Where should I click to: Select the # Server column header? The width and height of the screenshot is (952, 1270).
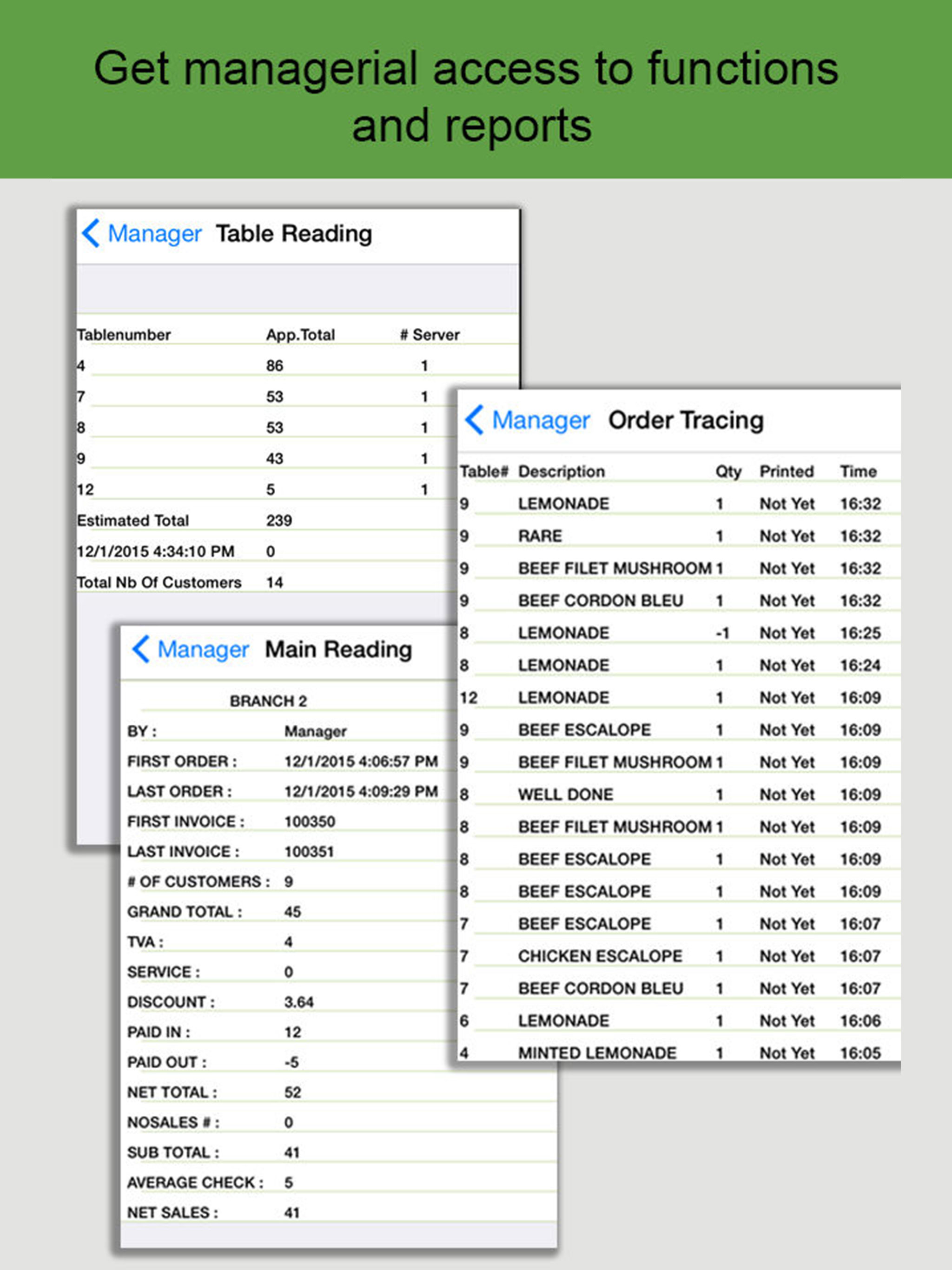tap(430, 335)
